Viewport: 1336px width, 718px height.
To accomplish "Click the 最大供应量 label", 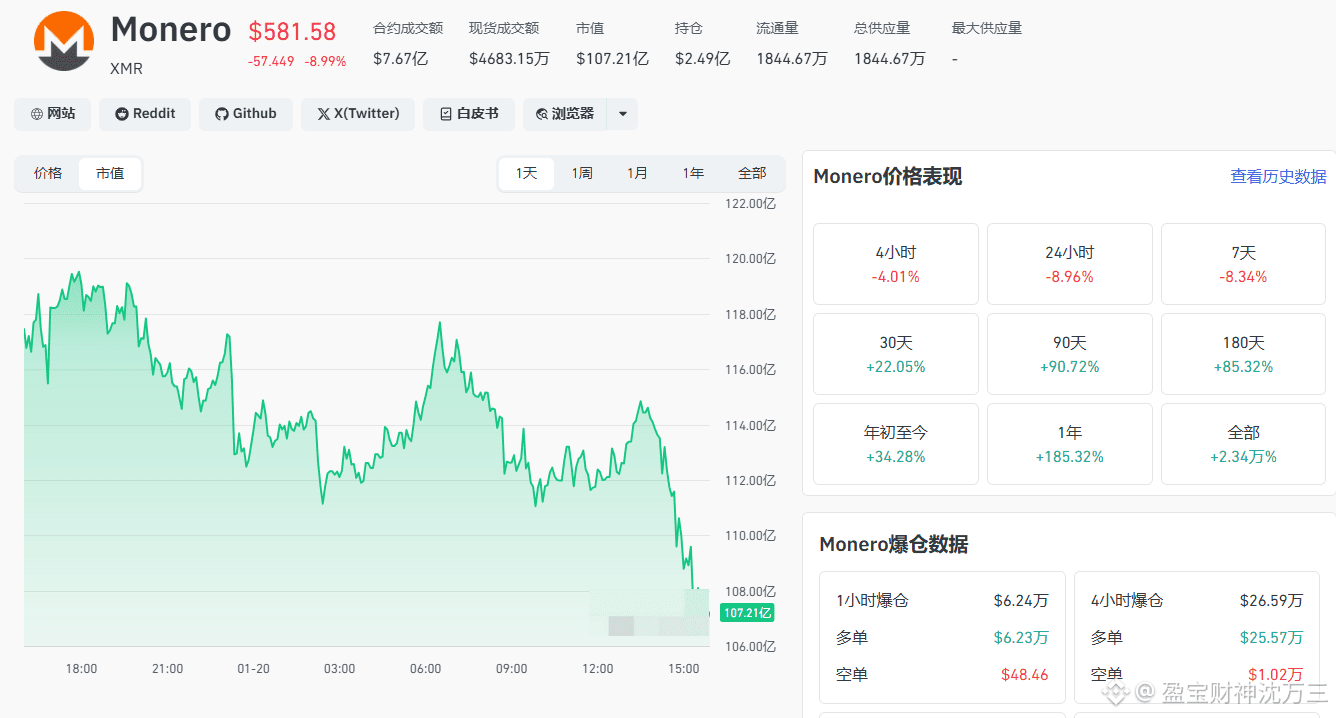I will point(987,28).
